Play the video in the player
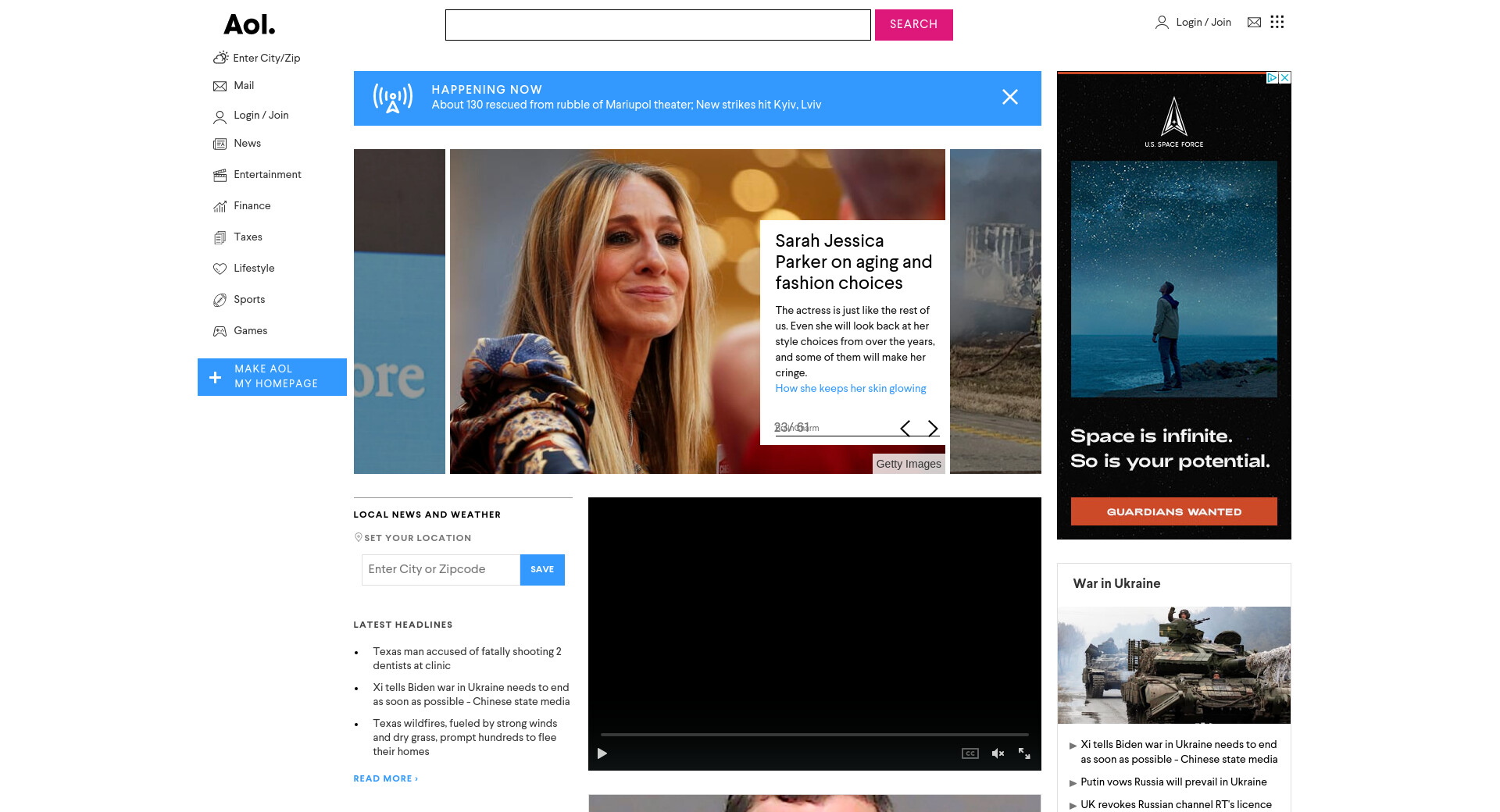Image resolution: width=1500 pixels, height=812 pixels. (602, 753)
